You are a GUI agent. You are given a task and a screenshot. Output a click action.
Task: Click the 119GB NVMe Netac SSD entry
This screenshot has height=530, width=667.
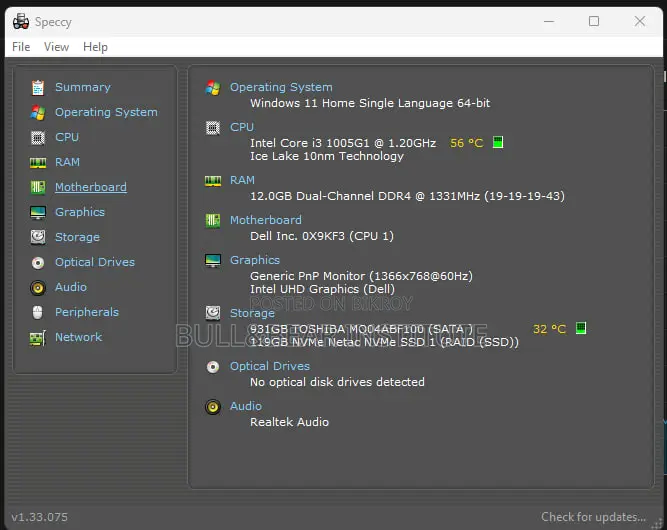[x=385, y=342]
